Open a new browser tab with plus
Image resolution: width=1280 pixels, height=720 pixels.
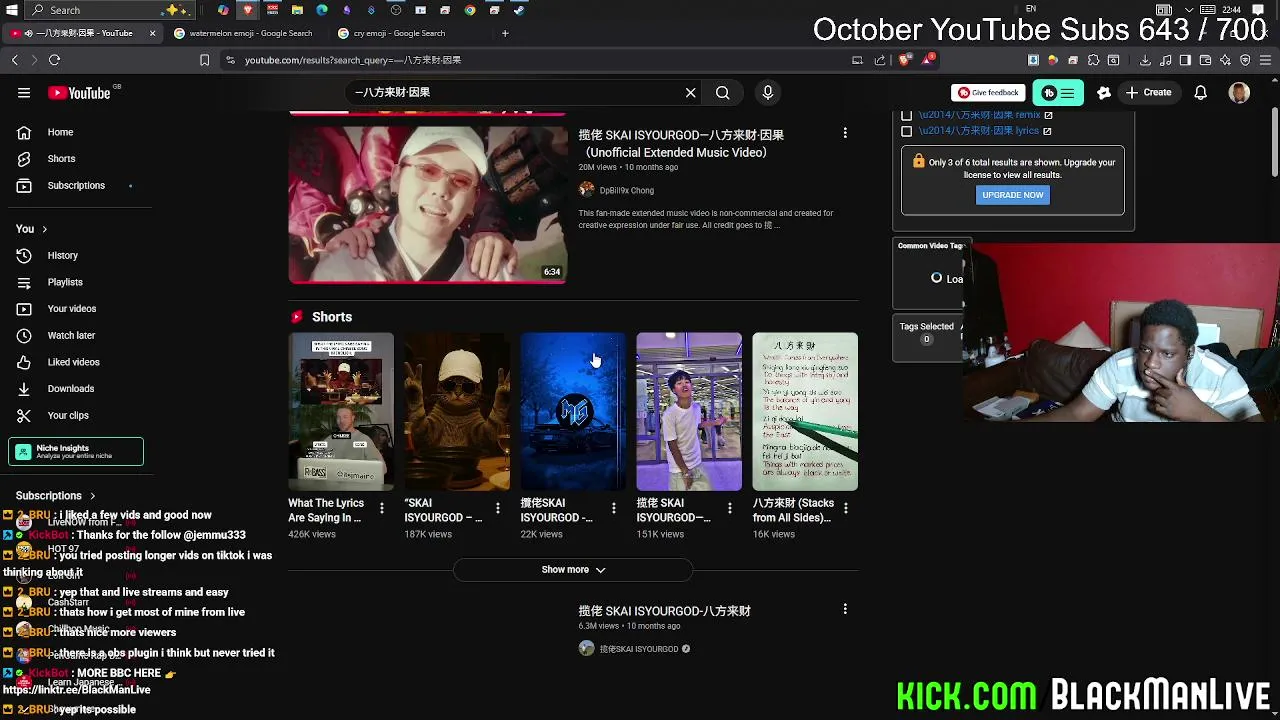click(505, 33)
